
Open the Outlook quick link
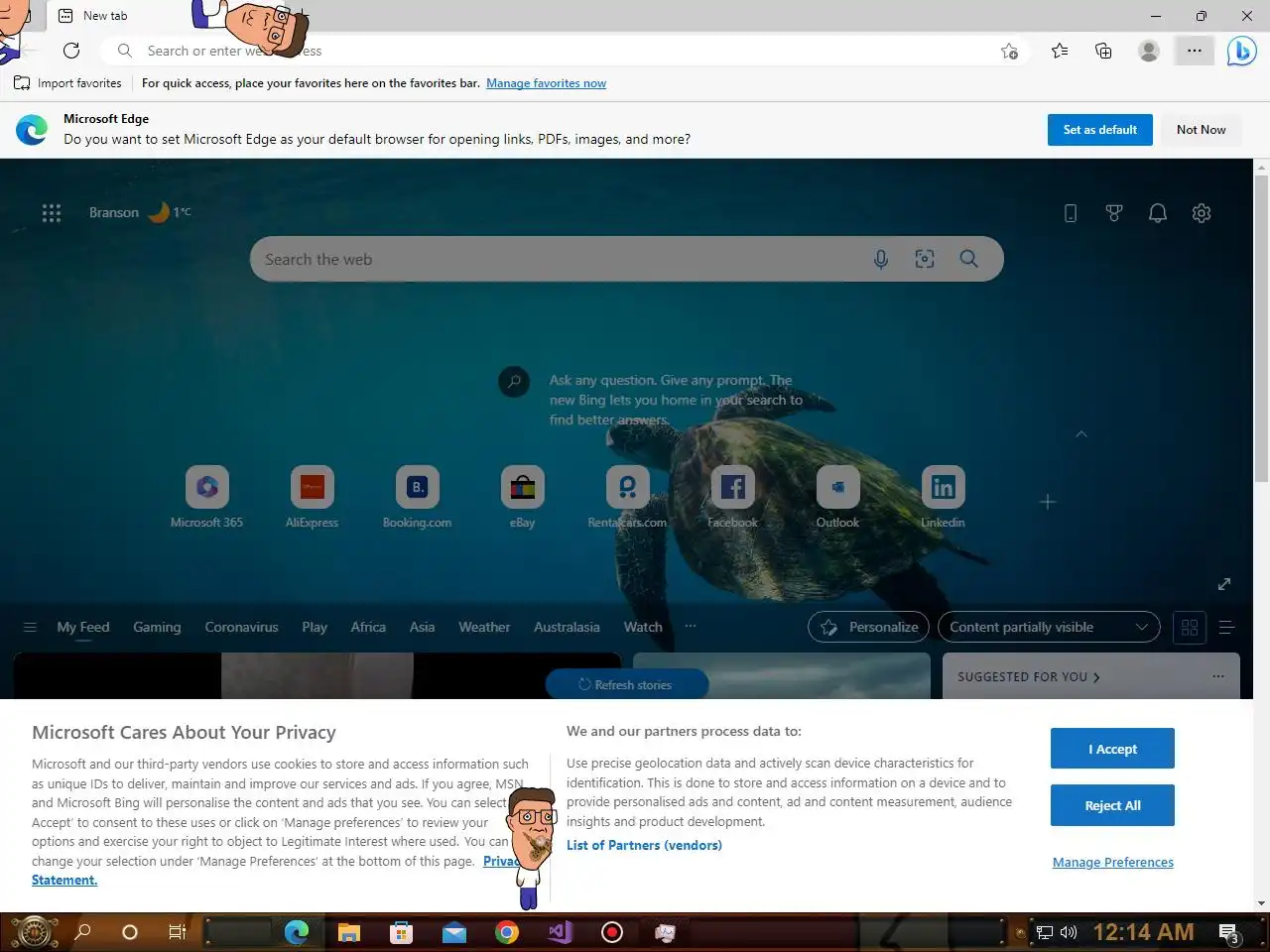pos(838,497)
